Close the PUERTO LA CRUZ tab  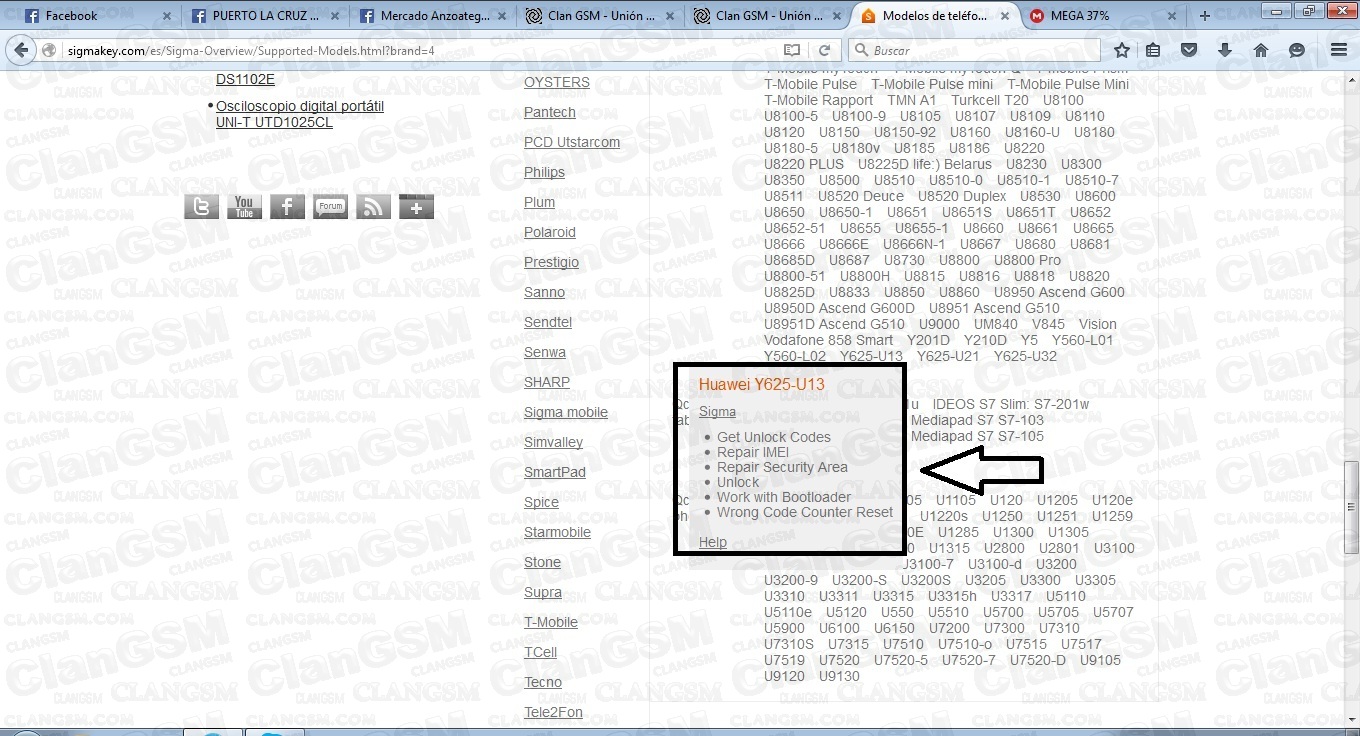click(333, 16)
